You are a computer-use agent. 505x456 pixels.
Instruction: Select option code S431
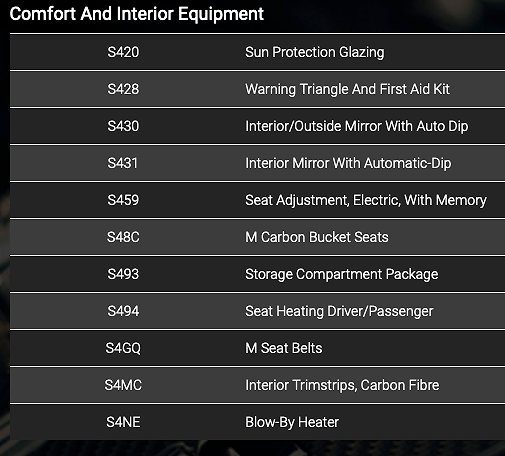pos(122,163)
